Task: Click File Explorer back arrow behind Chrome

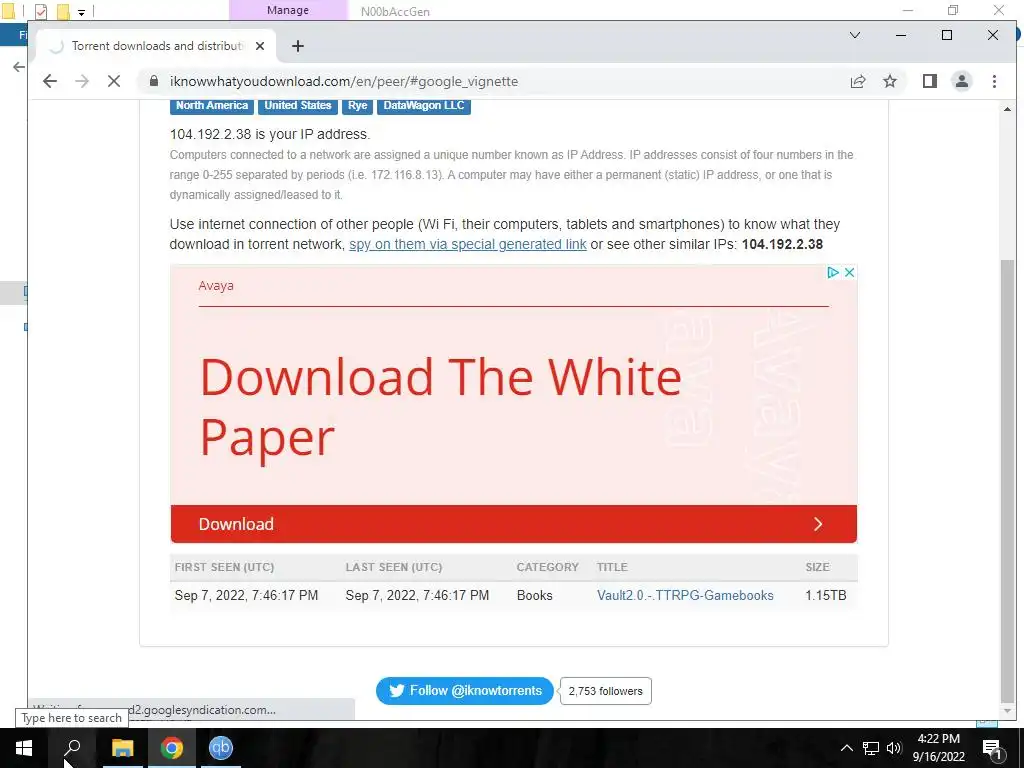Action: tap(19, 67)
